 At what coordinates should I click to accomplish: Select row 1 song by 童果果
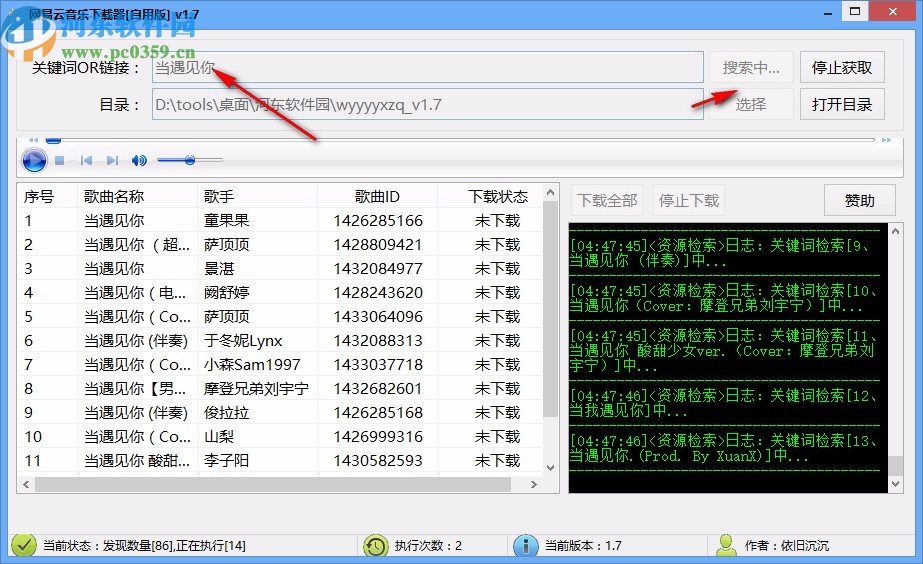tap(280, 221)
